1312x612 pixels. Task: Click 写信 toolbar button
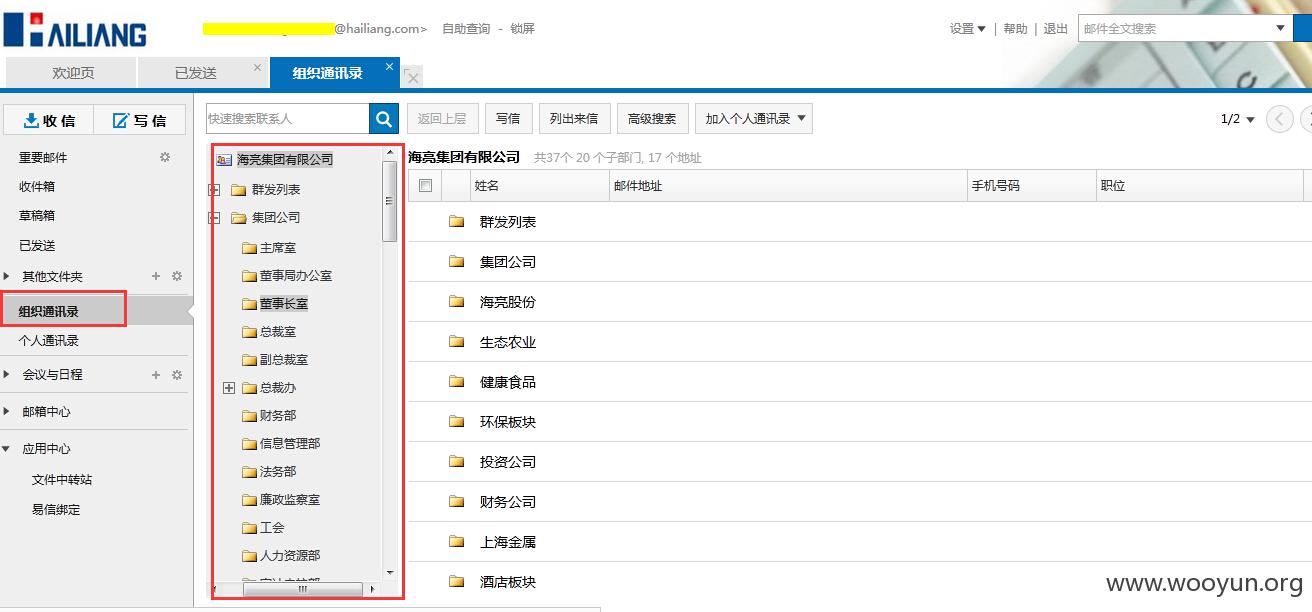(x=508, y=118)
